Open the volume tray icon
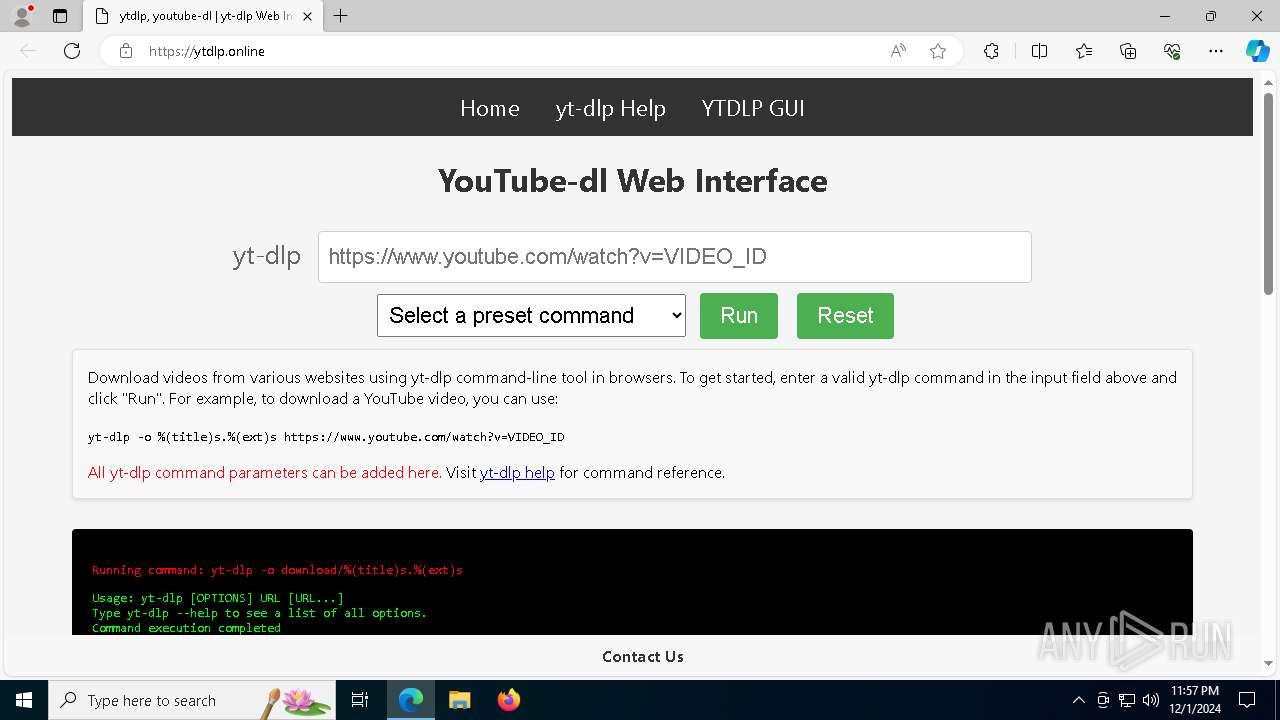1280x720 pixels. (1151, 700)
